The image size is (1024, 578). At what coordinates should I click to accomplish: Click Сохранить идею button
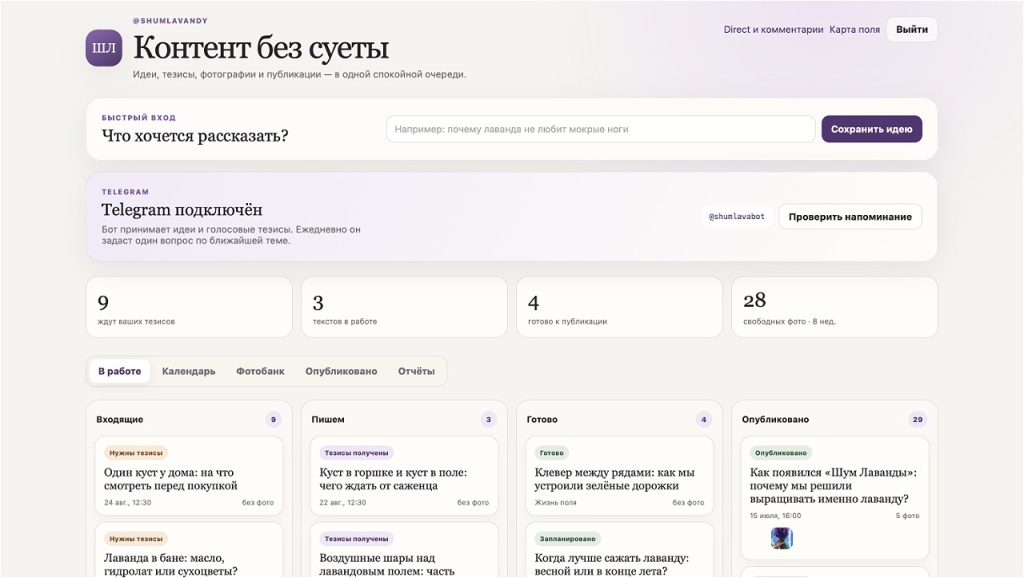[871, 129]
